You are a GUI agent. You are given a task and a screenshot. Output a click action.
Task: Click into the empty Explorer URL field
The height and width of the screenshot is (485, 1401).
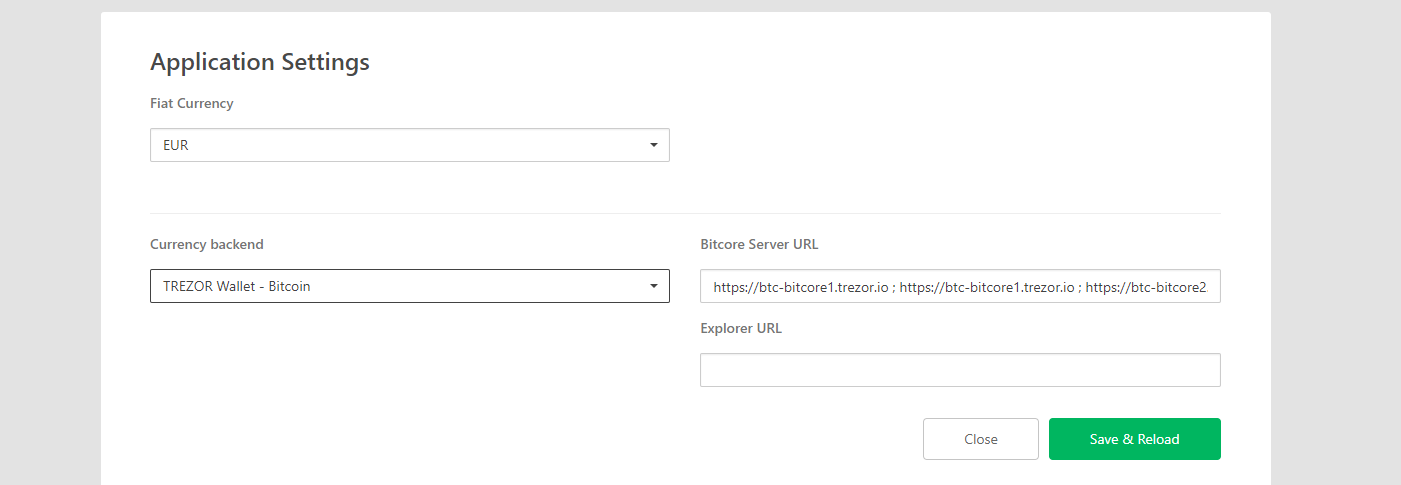coord(960,370)
